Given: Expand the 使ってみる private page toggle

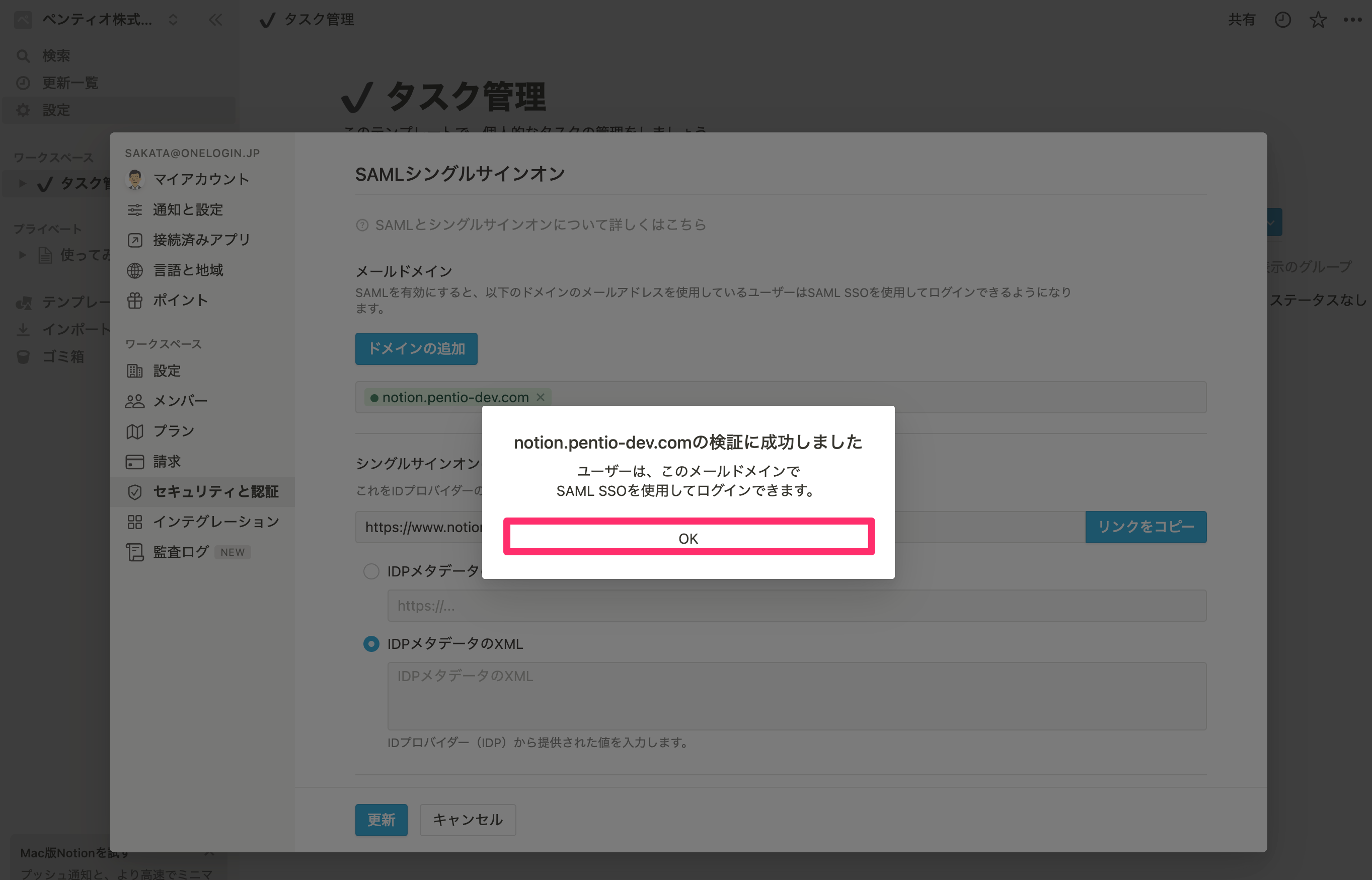Looking at the screenshot, I should point(22,254).
